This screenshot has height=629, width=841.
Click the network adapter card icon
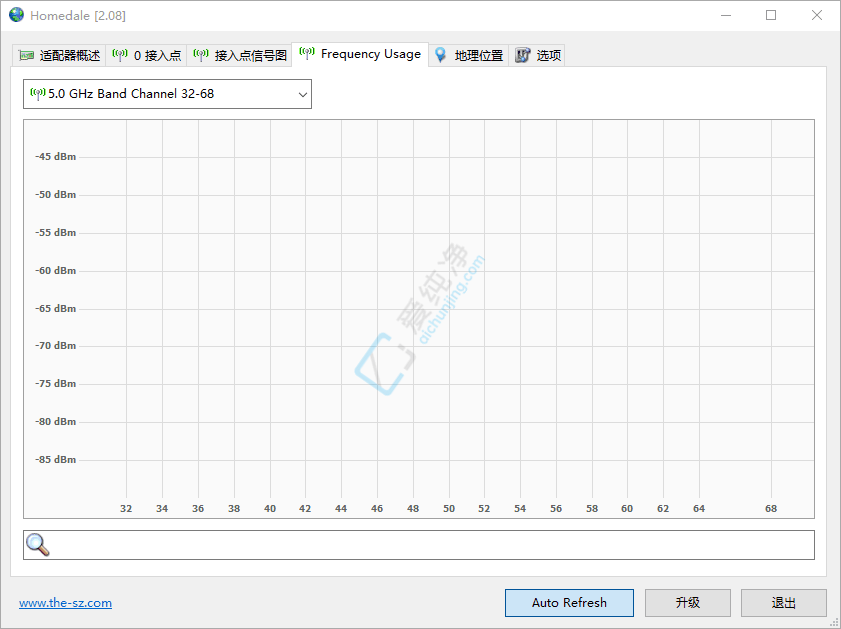[x=26, y=55]
